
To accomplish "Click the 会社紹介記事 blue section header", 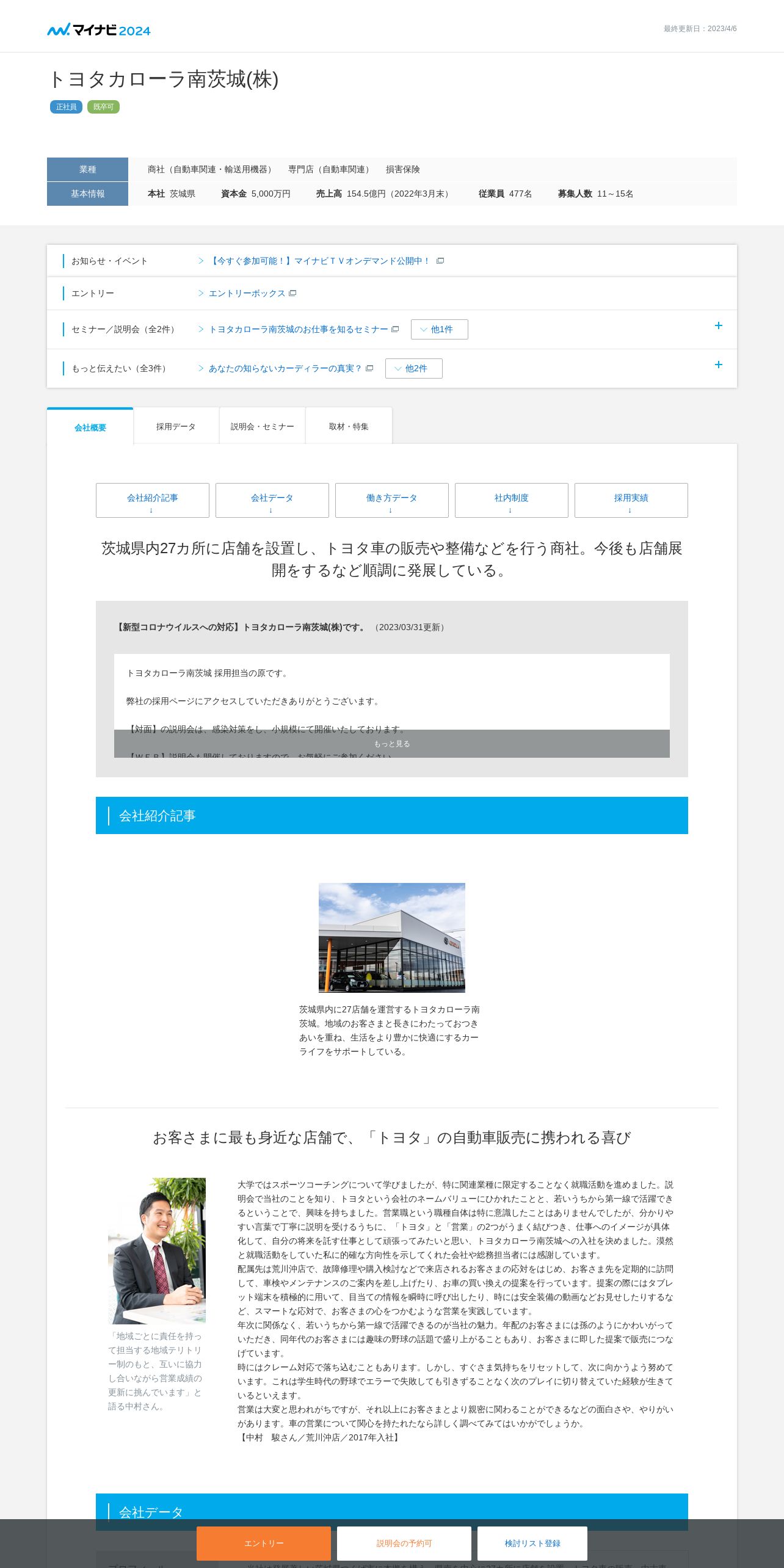I will tap(392, 815).
